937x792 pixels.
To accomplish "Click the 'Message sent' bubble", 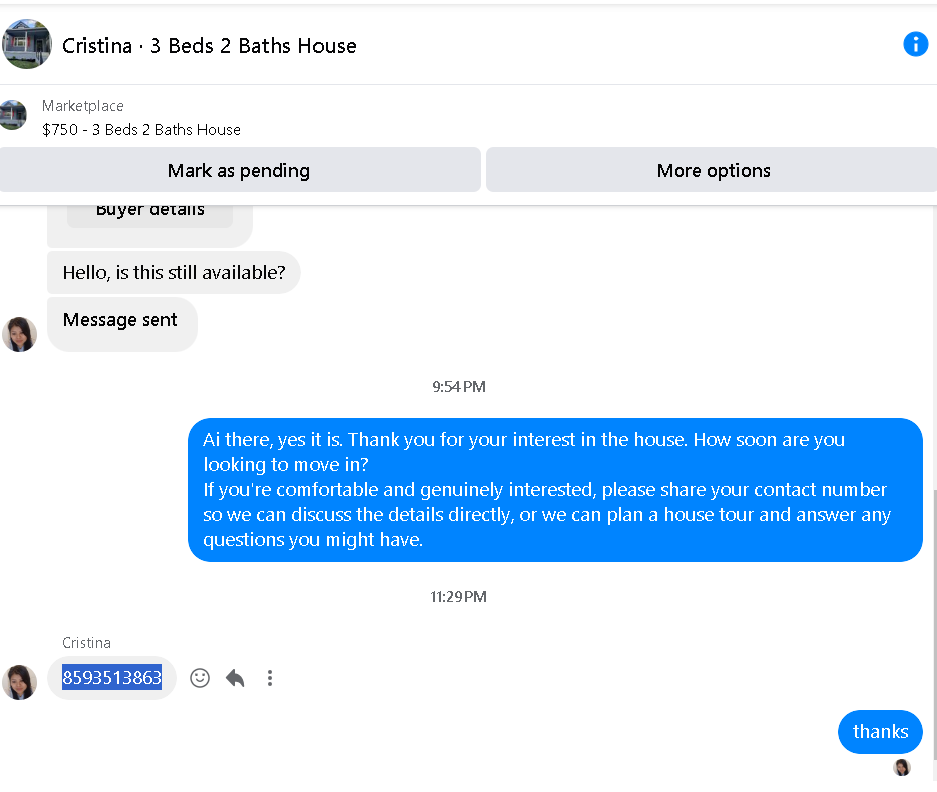I will click(x=122, y=323).
